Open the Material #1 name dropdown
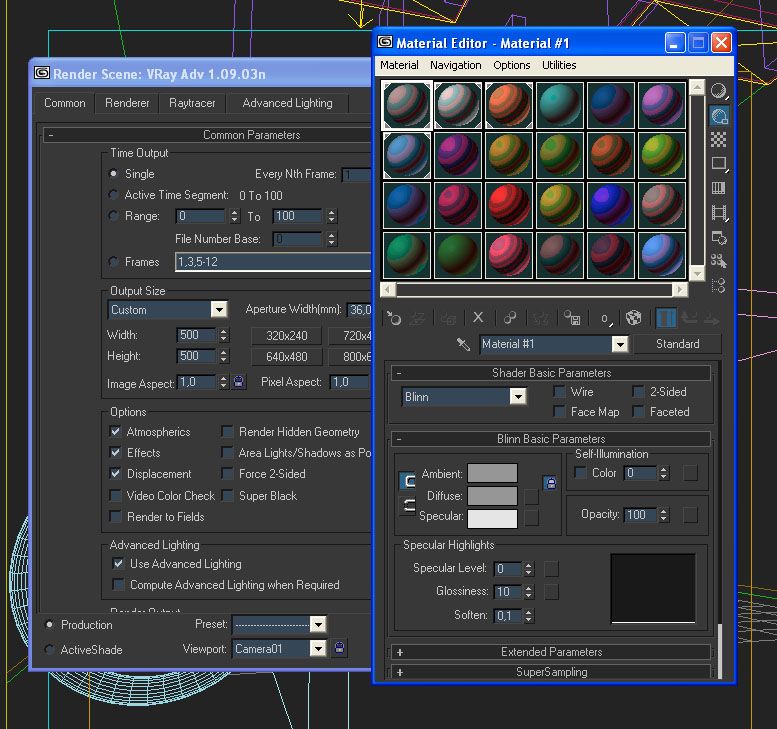The height and width of the screenshot is (729, 777). click(x=620, y=344)
